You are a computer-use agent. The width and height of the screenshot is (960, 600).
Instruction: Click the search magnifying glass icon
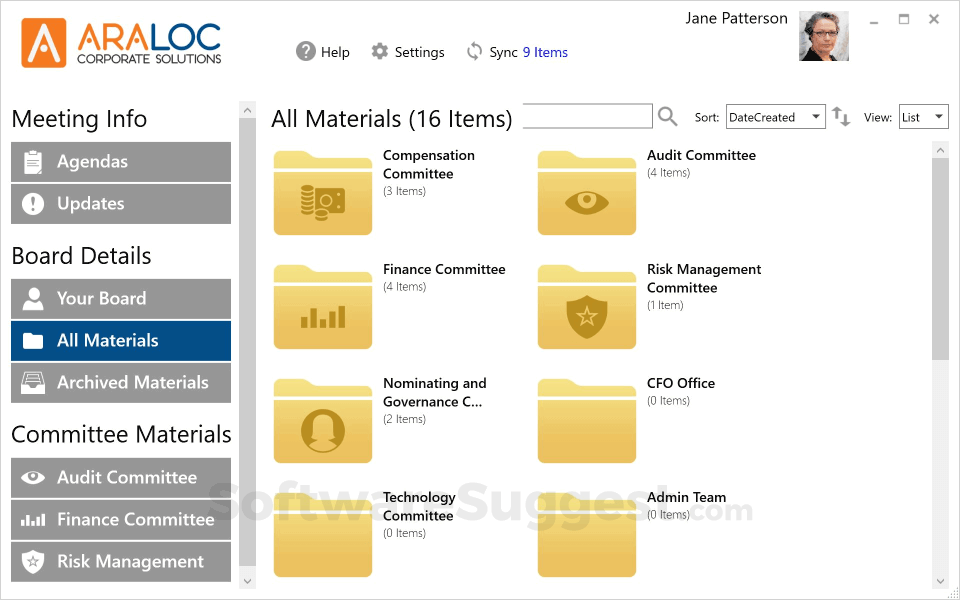click(x=667, y=116)
